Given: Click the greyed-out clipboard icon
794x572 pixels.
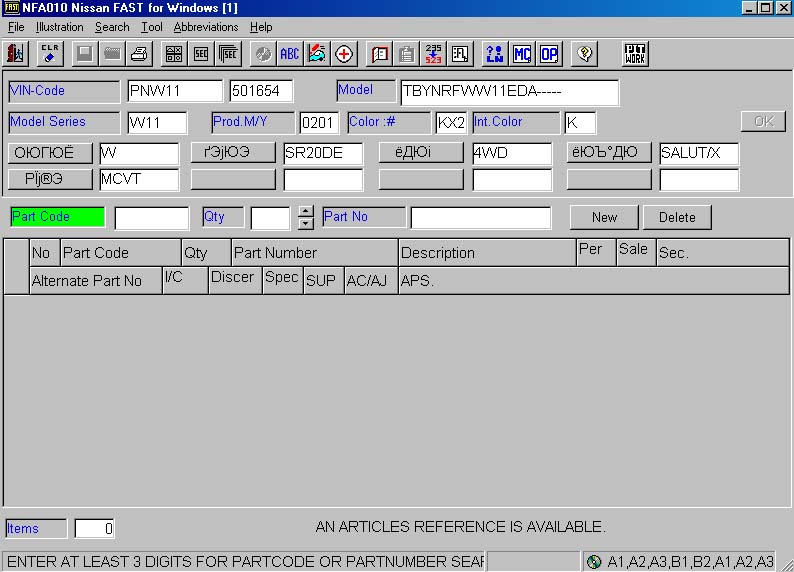Looking at the screenshot, I should (x=406, y=54).
